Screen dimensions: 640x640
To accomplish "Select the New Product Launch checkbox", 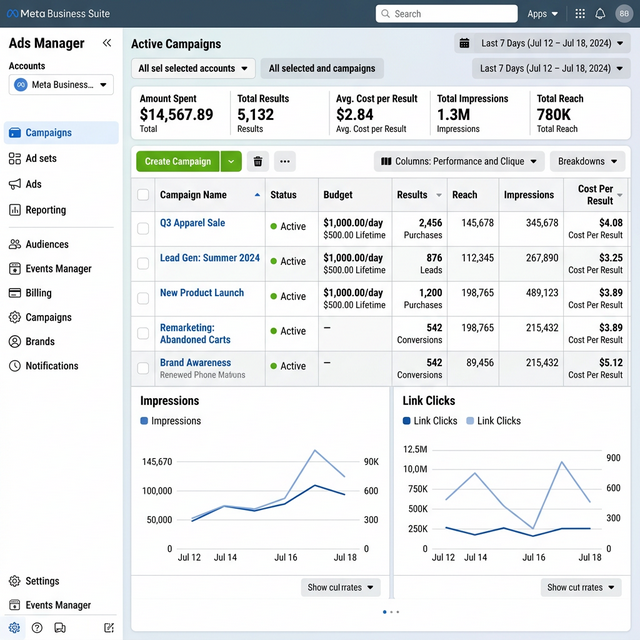I will pos(143,297).
